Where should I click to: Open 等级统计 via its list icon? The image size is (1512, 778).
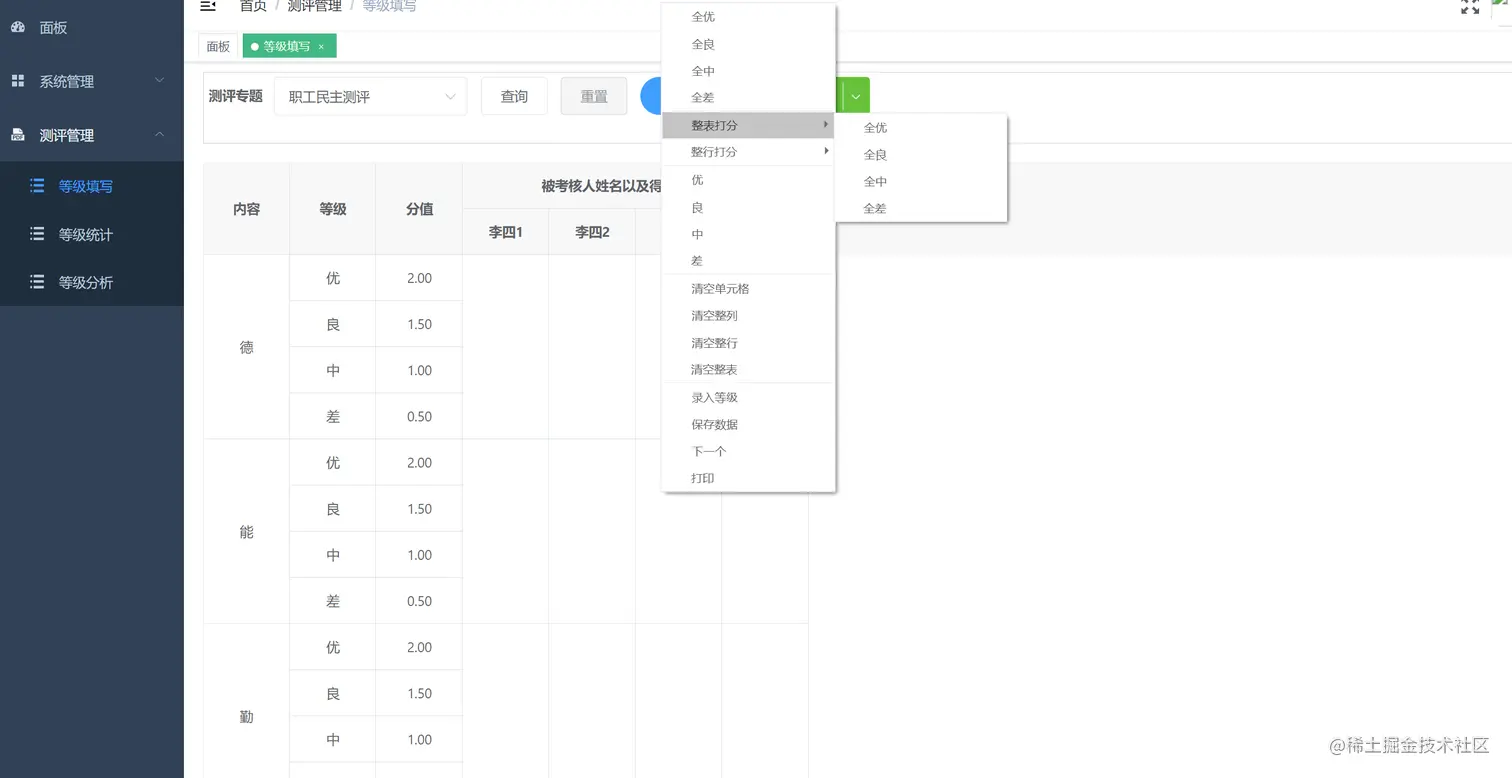pos(38,234)
